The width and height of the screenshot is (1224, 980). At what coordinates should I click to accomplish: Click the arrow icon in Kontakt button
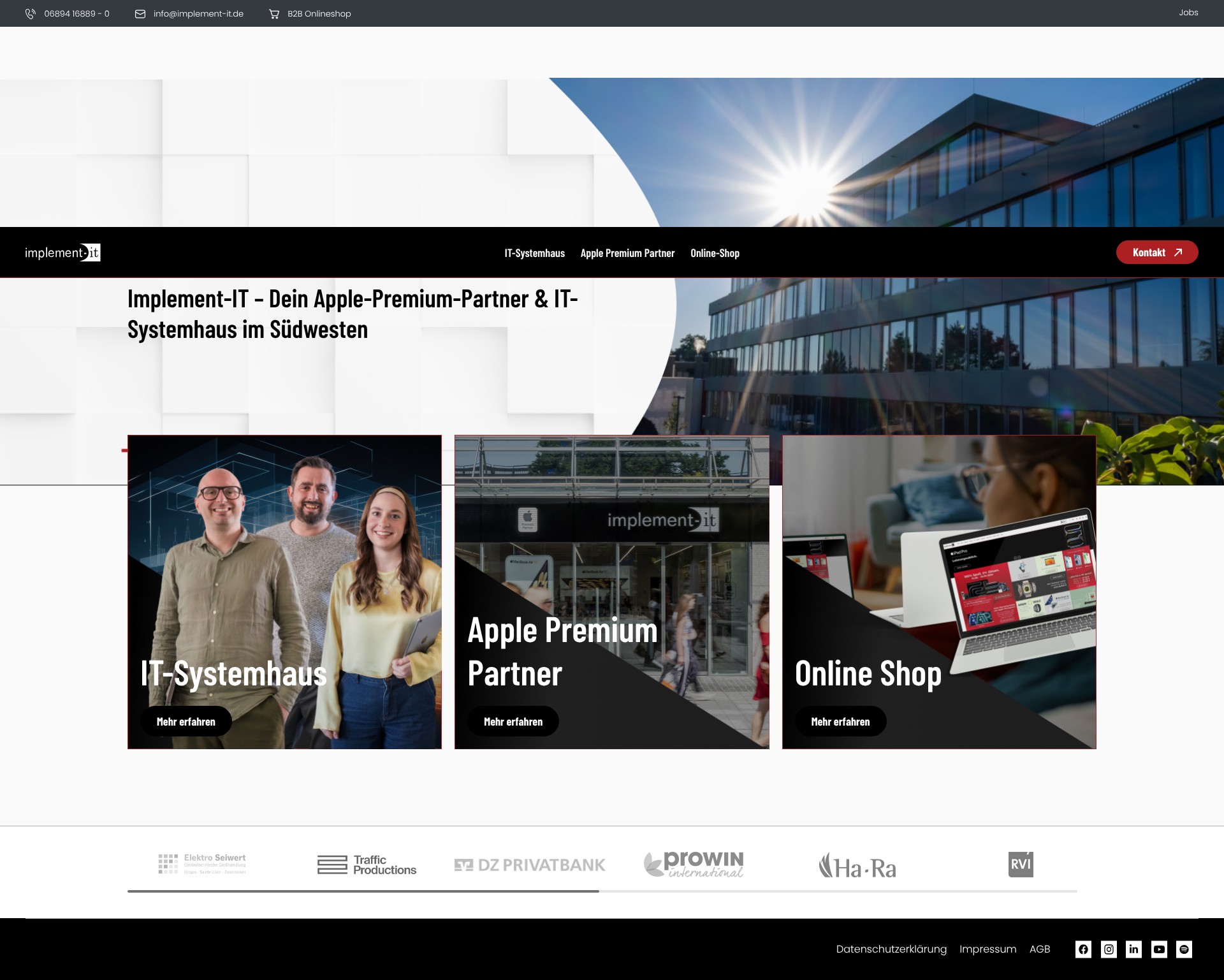(1178, 252)
